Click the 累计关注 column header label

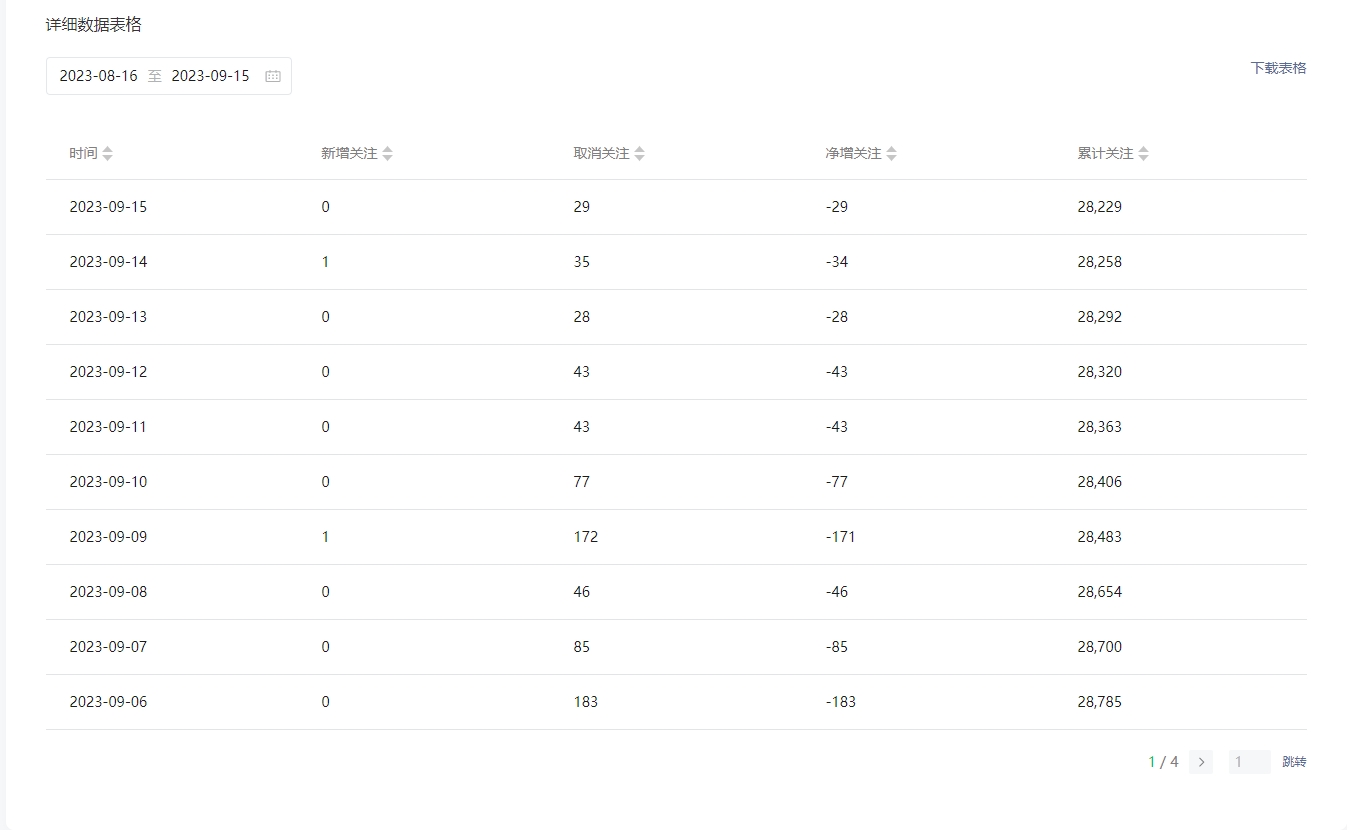click(1105, 154)
